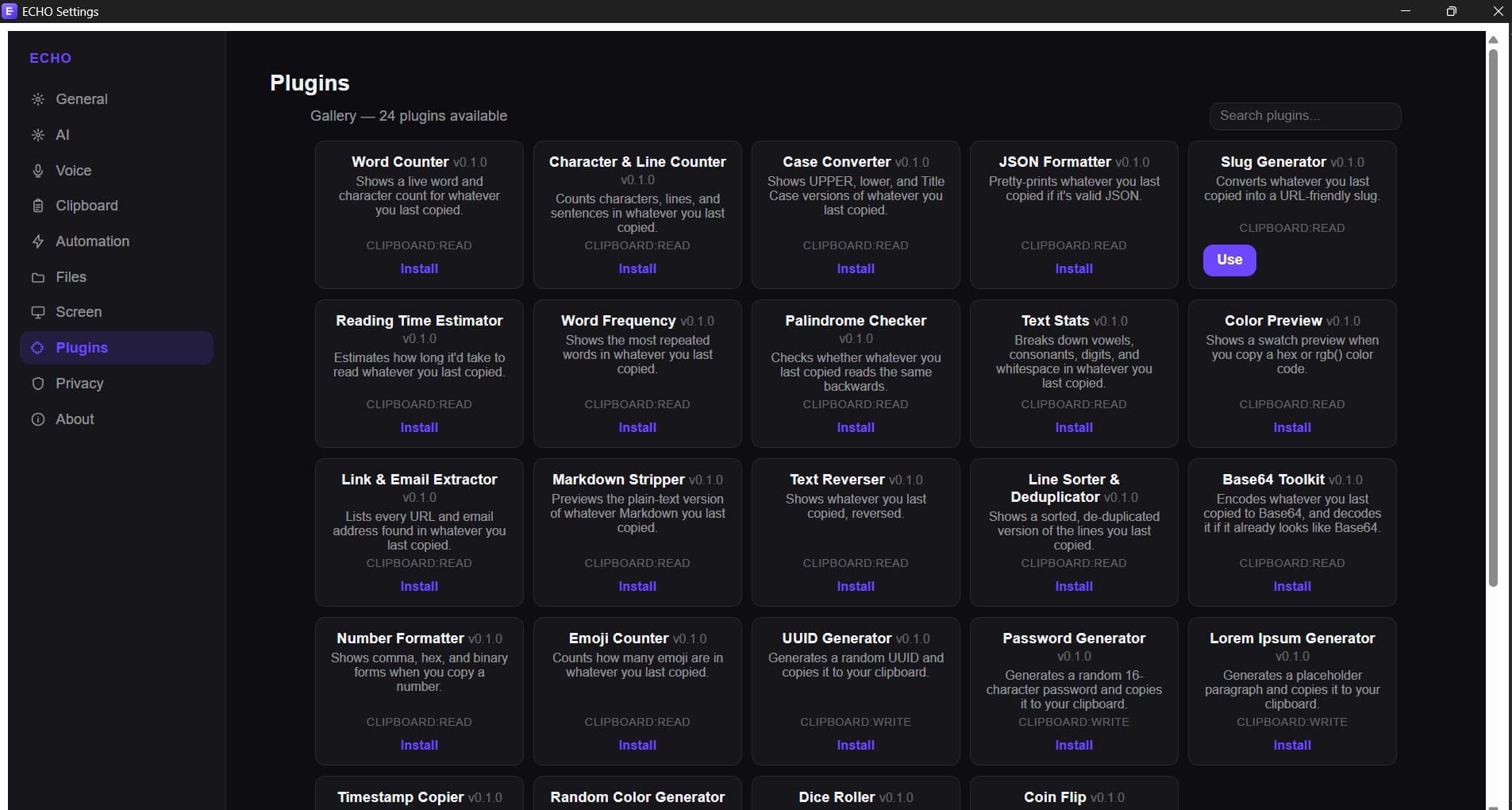Click the General gear icon in the sidebar
This screenshot has height=810, width=1512.
coord(37,99)
